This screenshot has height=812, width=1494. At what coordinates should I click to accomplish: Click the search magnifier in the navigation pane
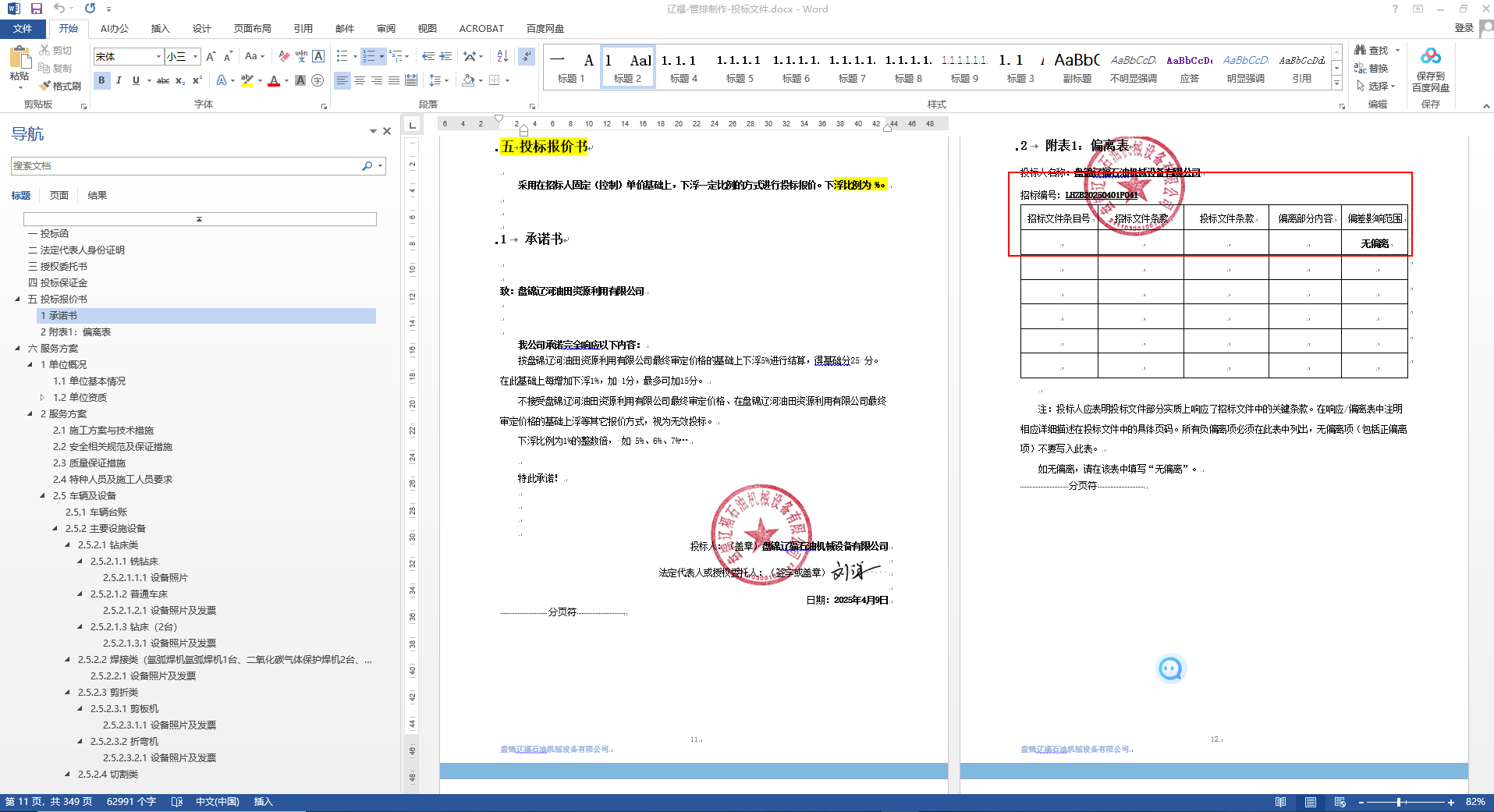coord(367,166)
